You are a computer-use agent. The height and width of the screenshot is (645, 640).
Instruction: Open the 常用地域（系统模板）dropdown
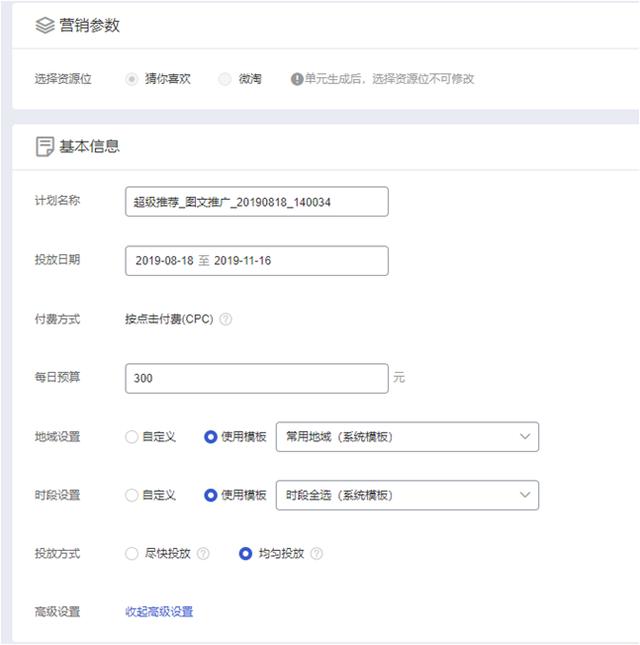407,436
